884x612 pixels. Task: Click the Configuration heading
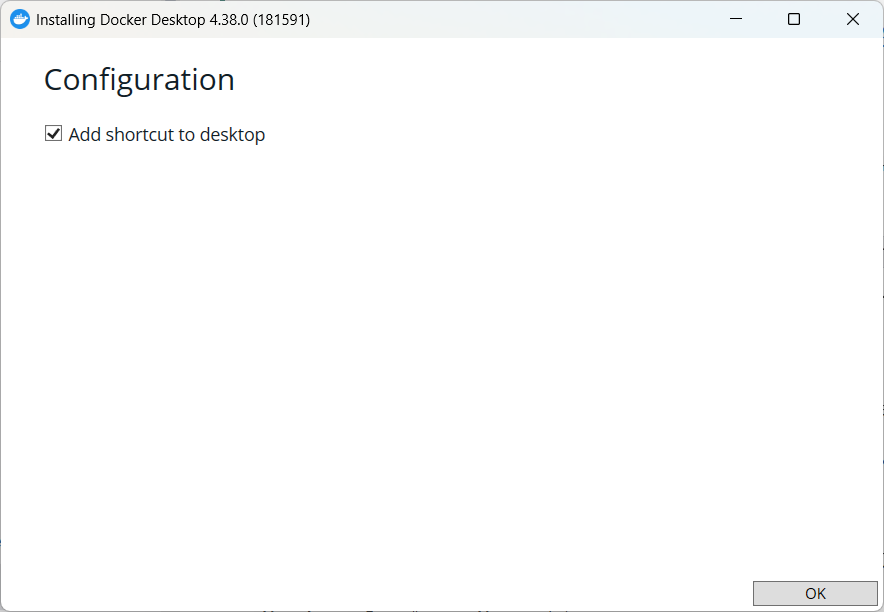coord(139,80)
